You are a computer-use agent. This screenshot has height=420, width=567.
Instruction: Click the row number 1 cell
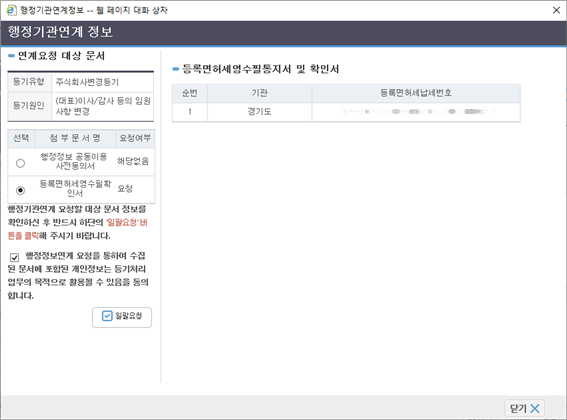click(x=190, y=112)
